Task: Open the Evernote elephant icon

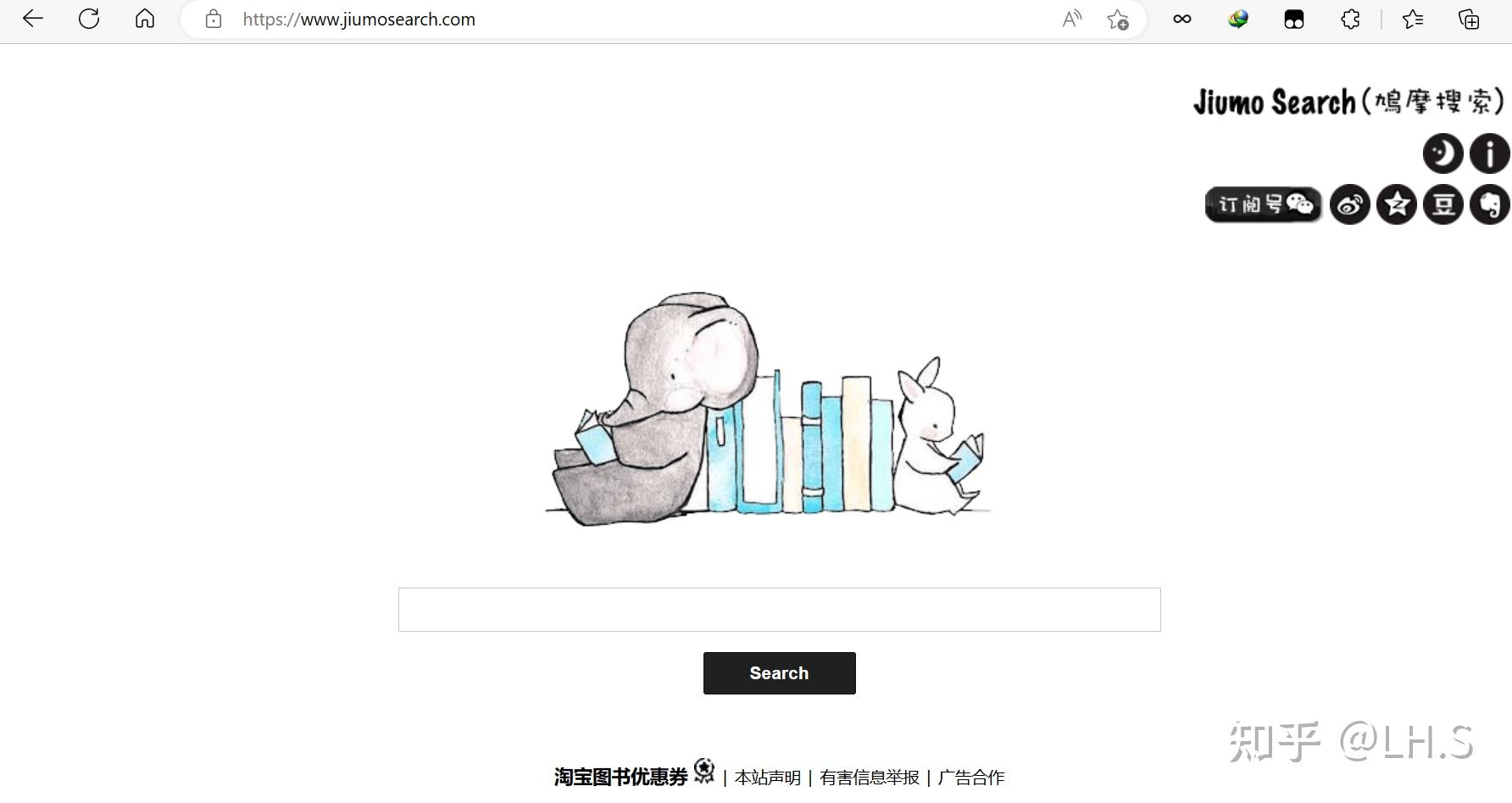Action: [x=1489, y=204]
